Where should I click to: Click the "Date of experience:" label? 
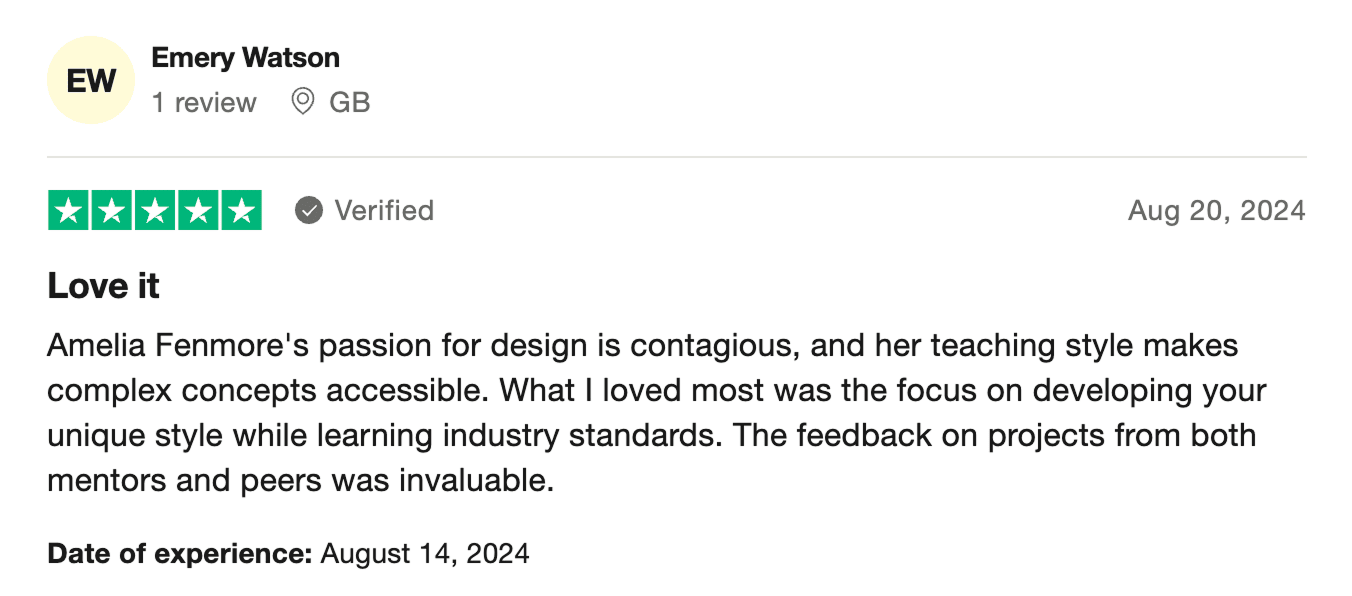point(180,553)
